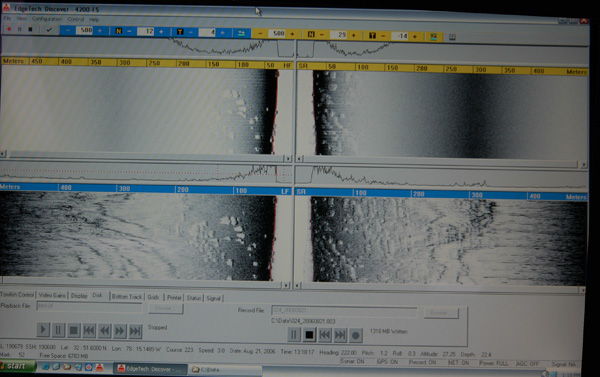Click the playback fast-forward button
The image size is (600, 377).
[119, 331]
